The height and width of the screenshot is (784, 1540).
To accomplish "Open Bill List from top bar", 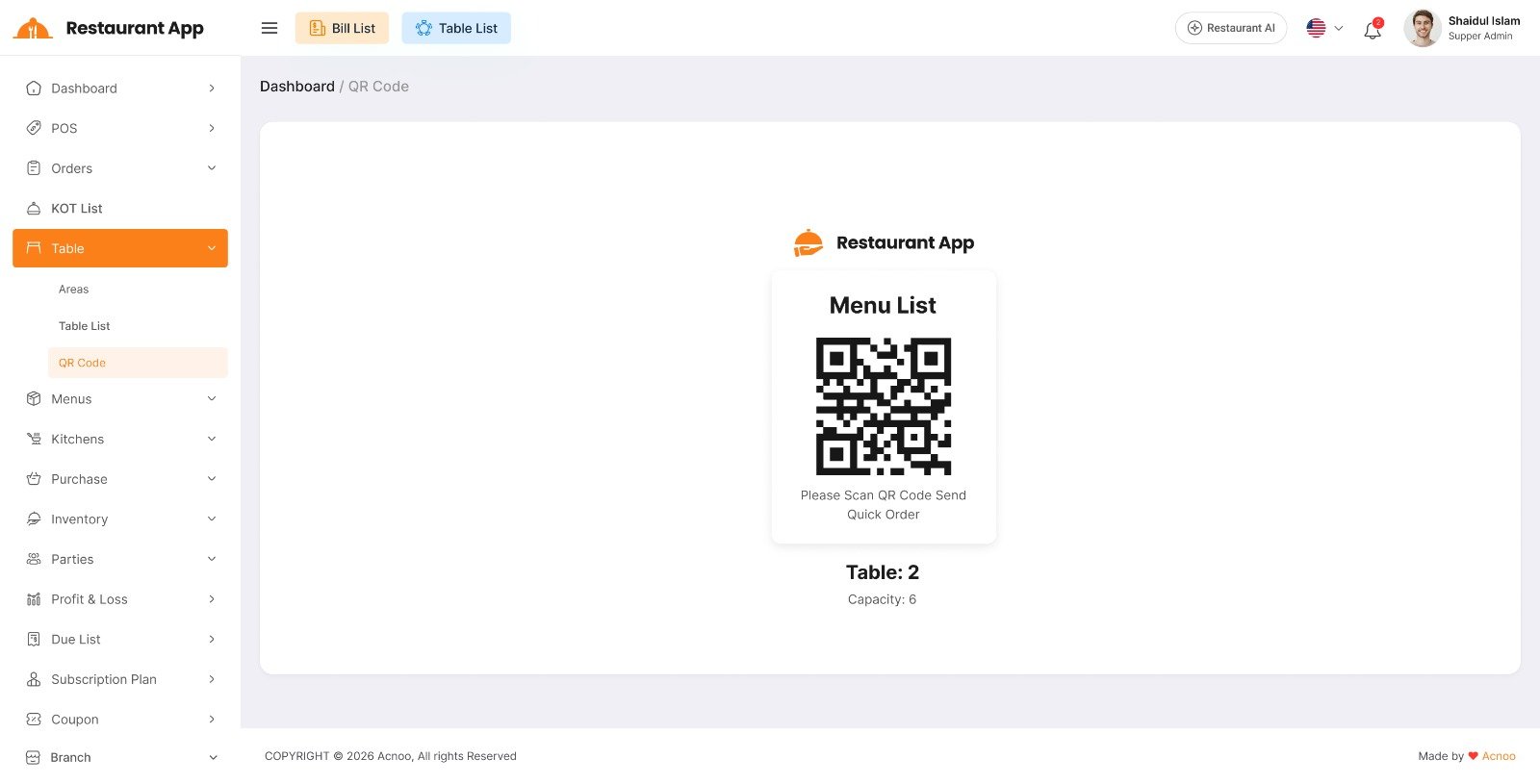I will (342, 28).
